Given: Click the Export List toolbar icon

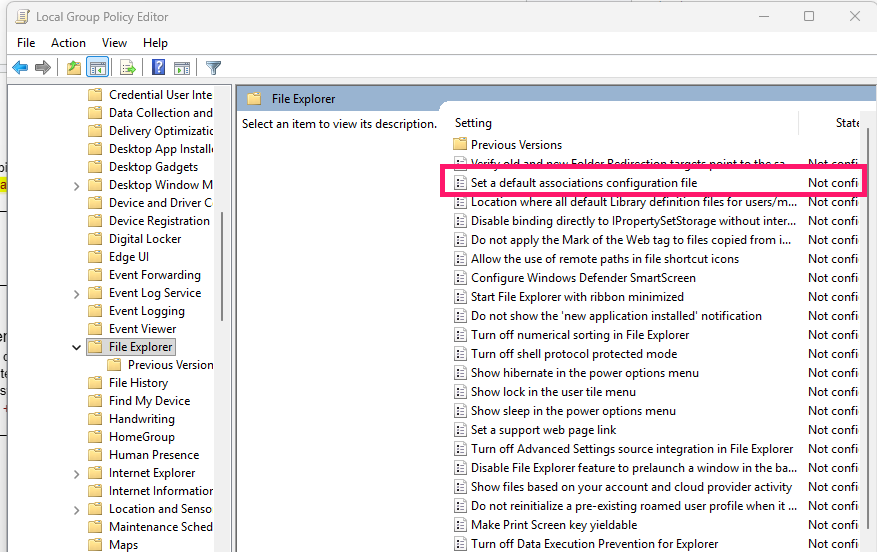Looking at the screenshot, I should [128, 68].
